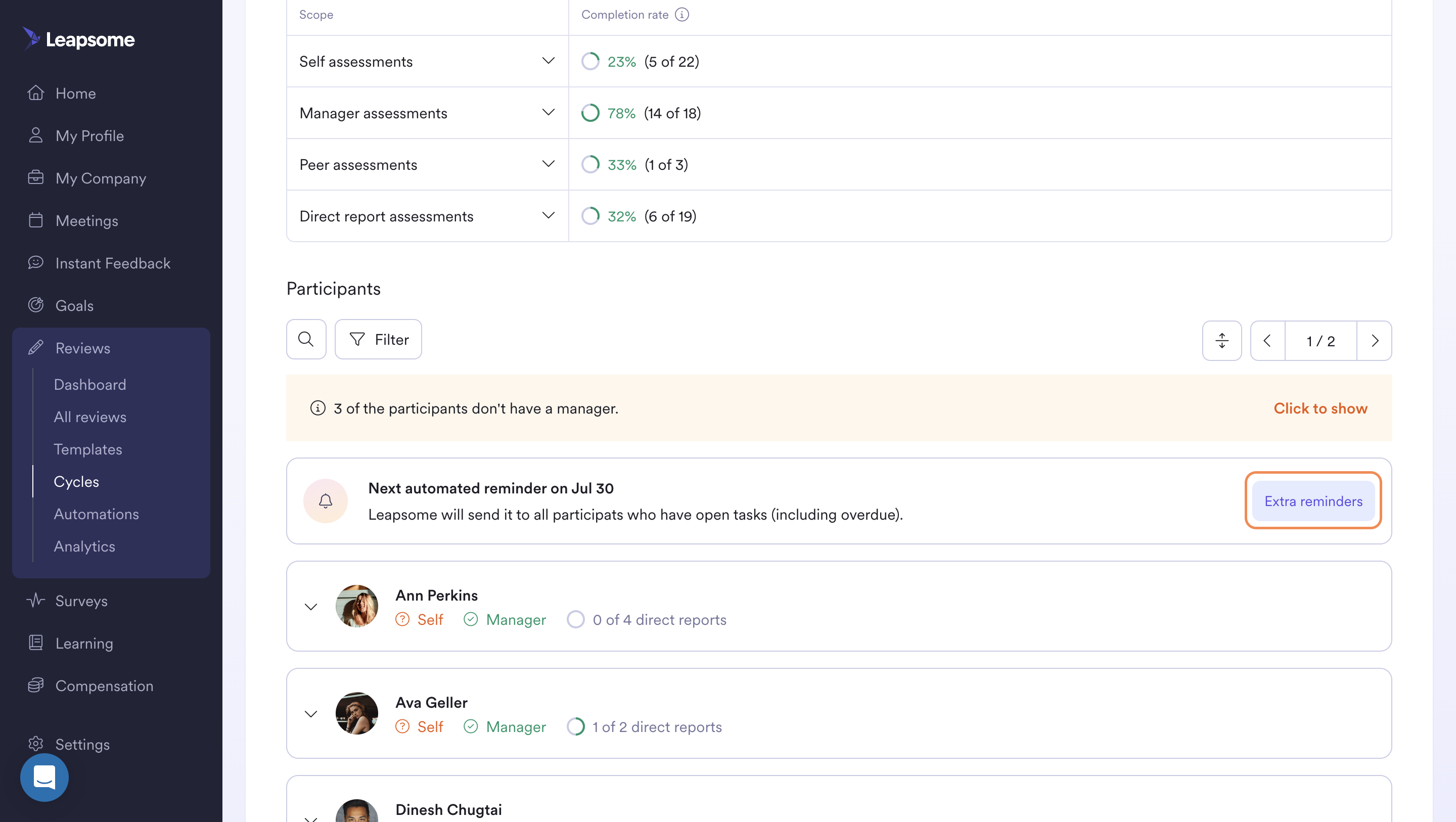The image size is (1456, 822).
Task: Click the expand/collapse all rows button
Action: click(x=1221, y=340)
